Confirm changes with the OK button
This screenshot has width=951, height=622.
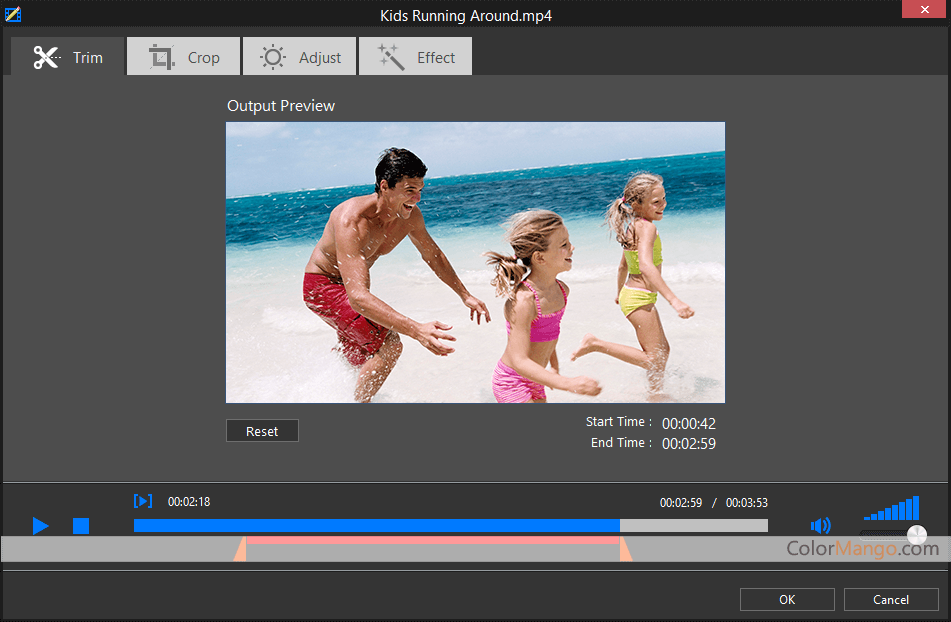click(x=787, y=599)
